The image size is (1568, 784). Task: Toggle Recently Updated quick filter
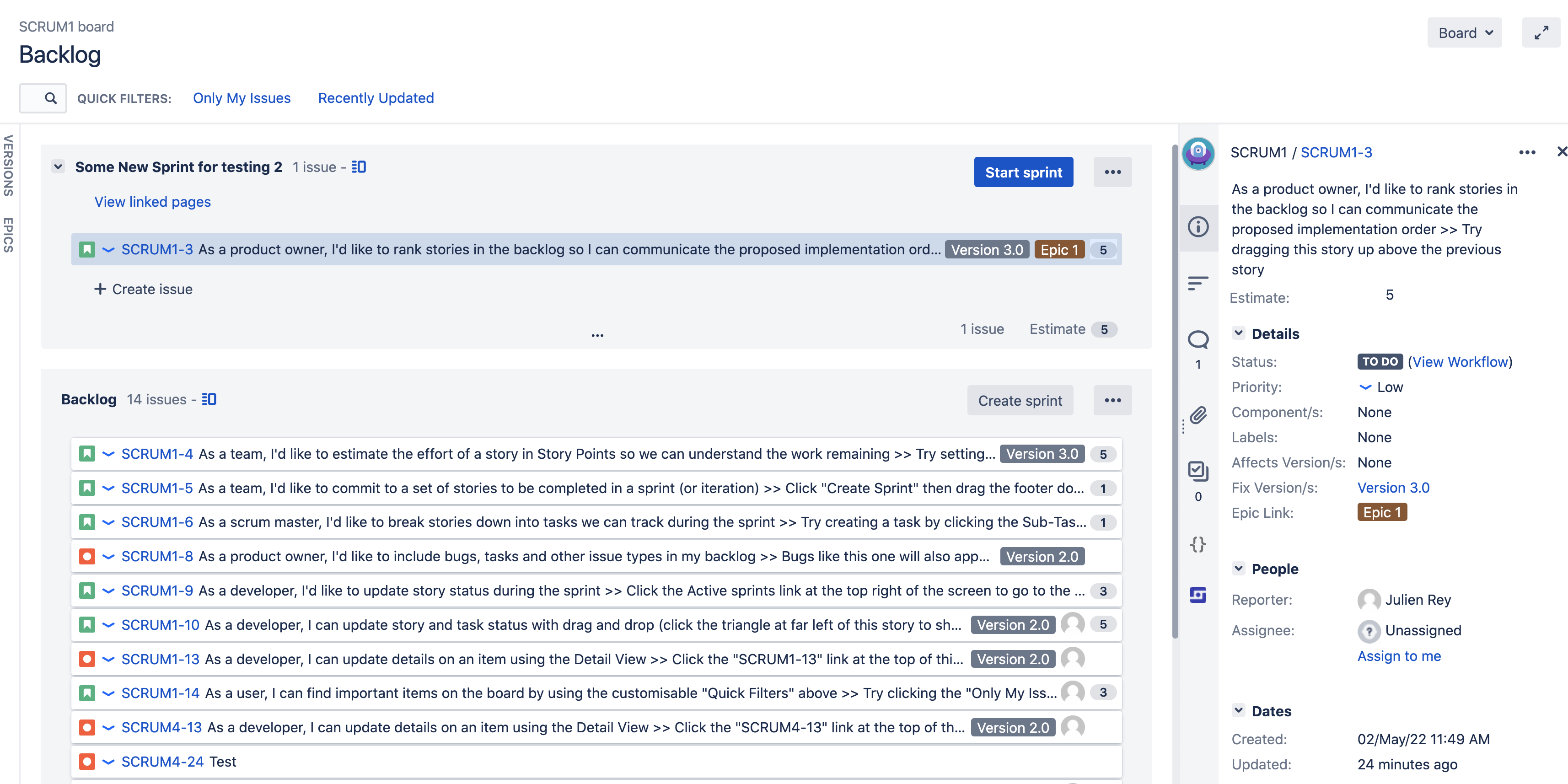point(376,98)
